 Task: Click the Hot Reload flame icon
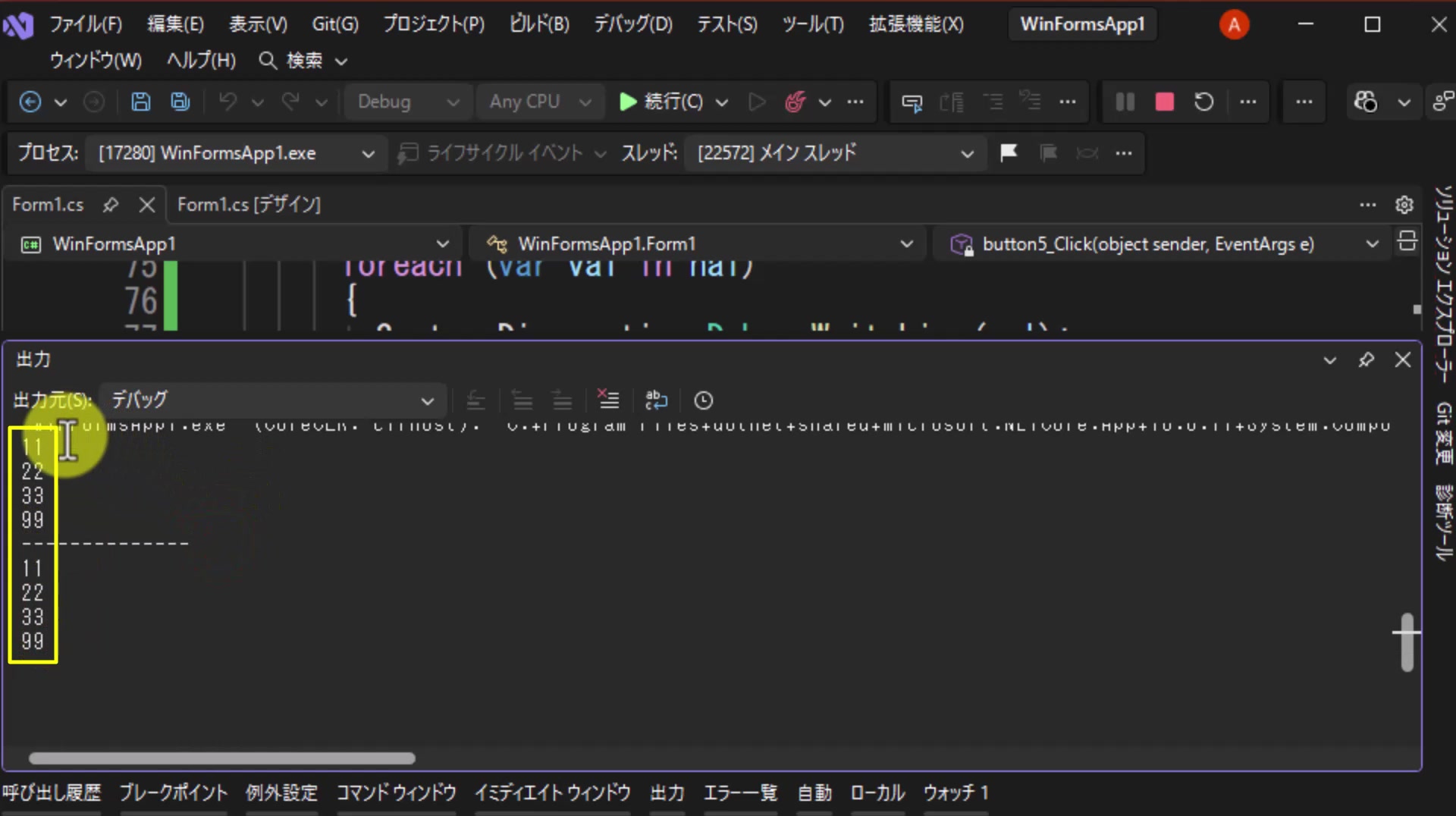[x=795, y=102]
